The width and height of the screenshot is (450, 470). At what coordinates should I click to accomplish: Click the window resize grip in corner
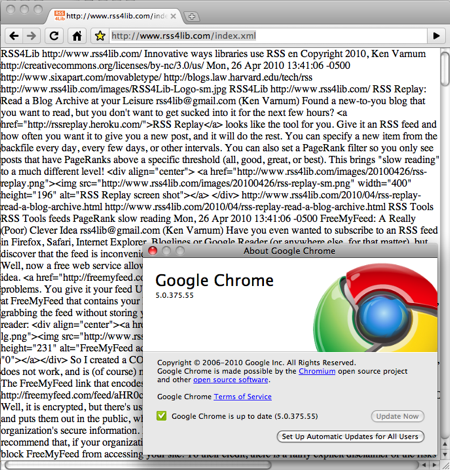[445, 465]
